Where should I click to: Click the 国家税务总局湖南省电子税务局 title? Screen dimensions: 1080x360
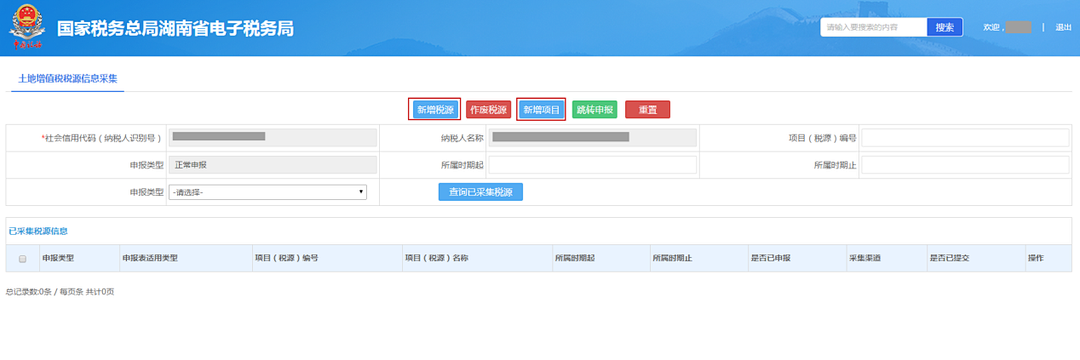tap(176, 28)
